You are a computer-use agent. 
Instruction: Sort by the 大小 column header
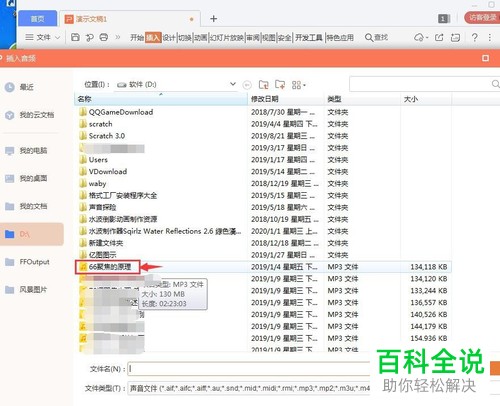[426, 99]
